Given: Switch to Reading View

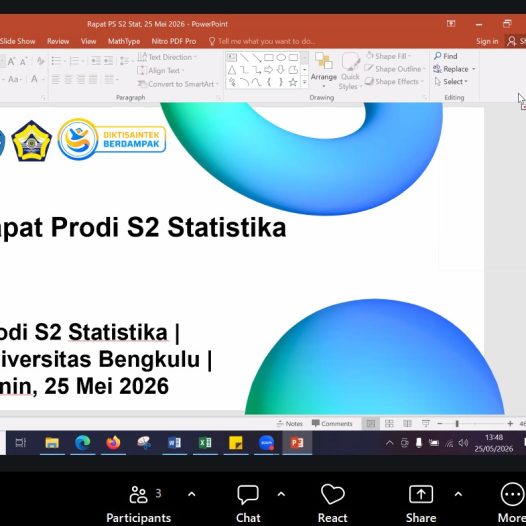Looking at the screenshot, I should point(407,424).
